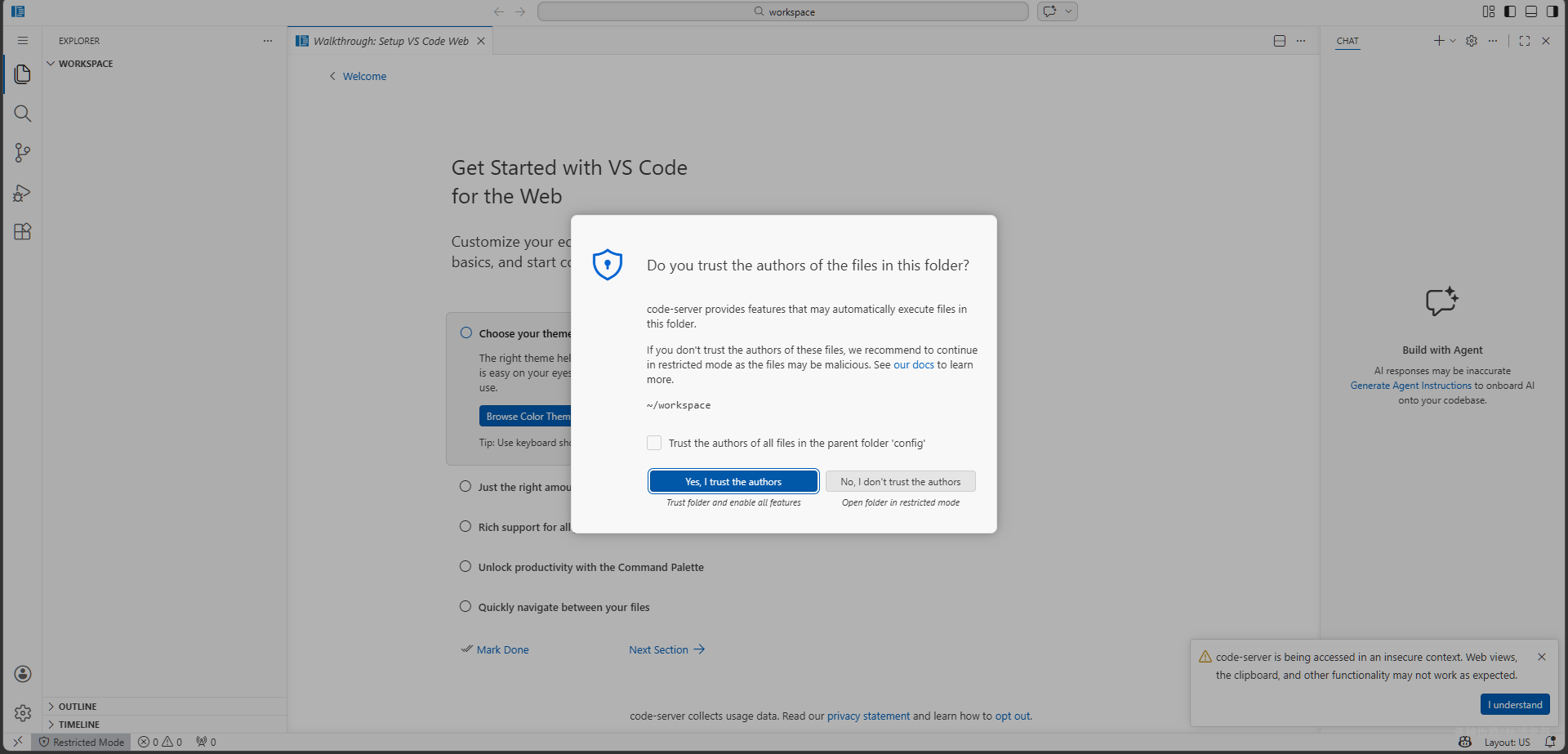Image resolution: width=1568 pixels, height=754 pixels.
Task: Open notifications bell in the status bar
Action: [x=1550, y=742]
